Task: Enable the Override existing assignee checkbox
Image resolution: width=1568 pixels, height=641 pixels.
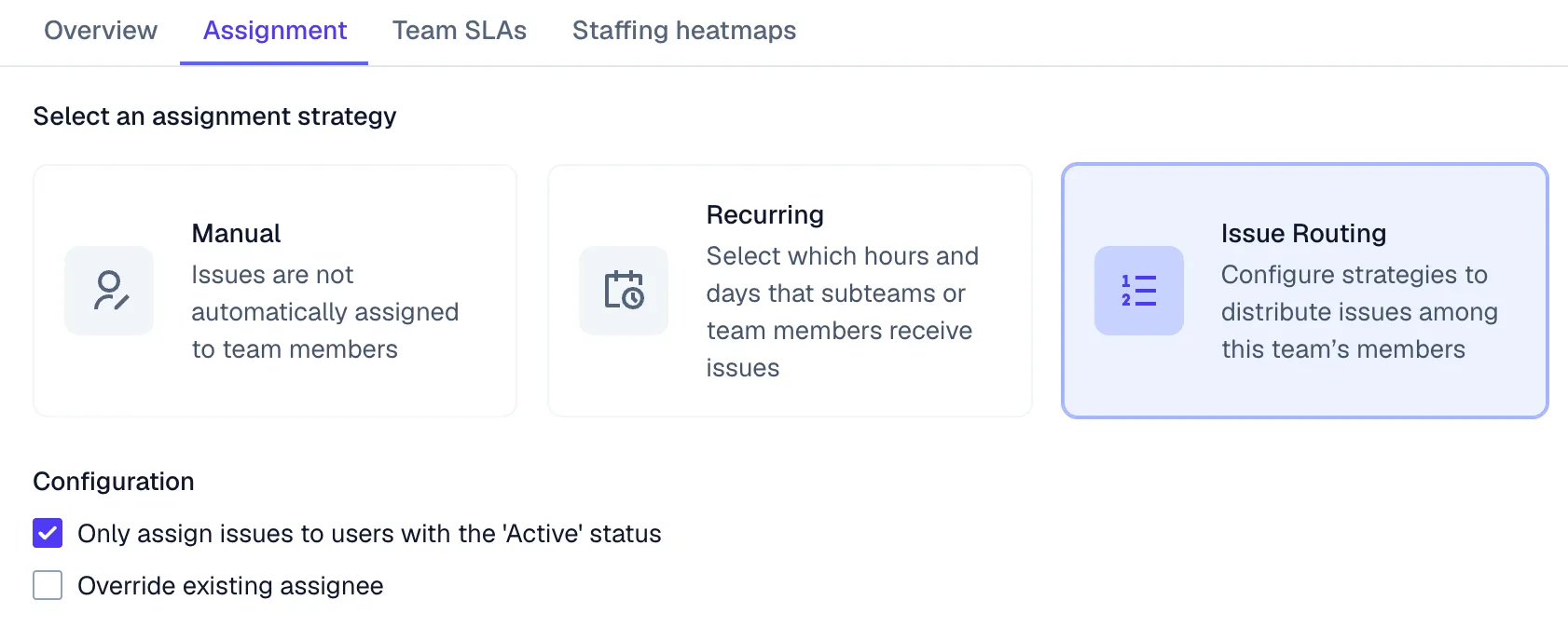Action: (x=48, y=586)
